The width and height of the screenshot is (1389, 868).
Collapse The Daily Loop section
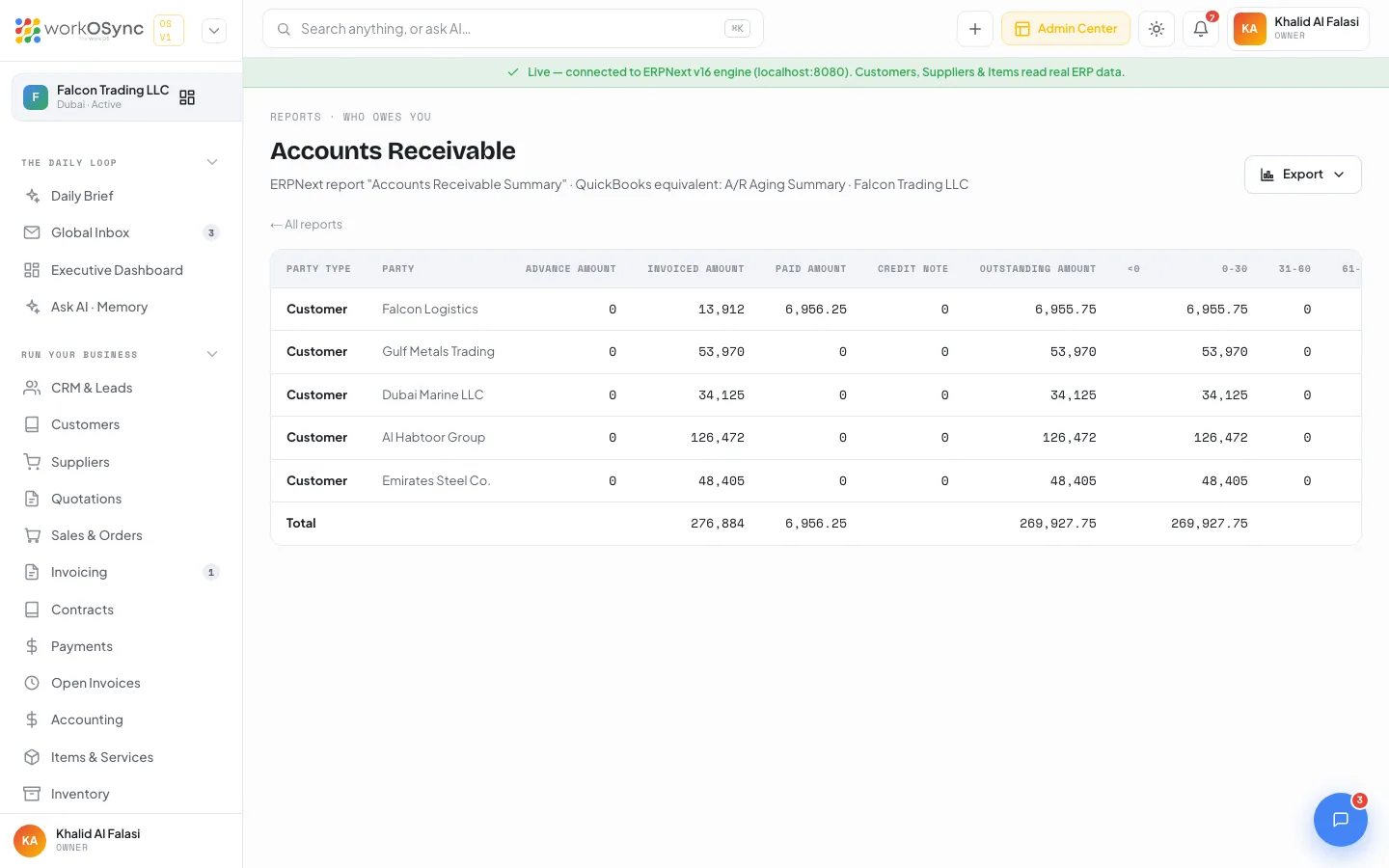(x=212, y=162)
